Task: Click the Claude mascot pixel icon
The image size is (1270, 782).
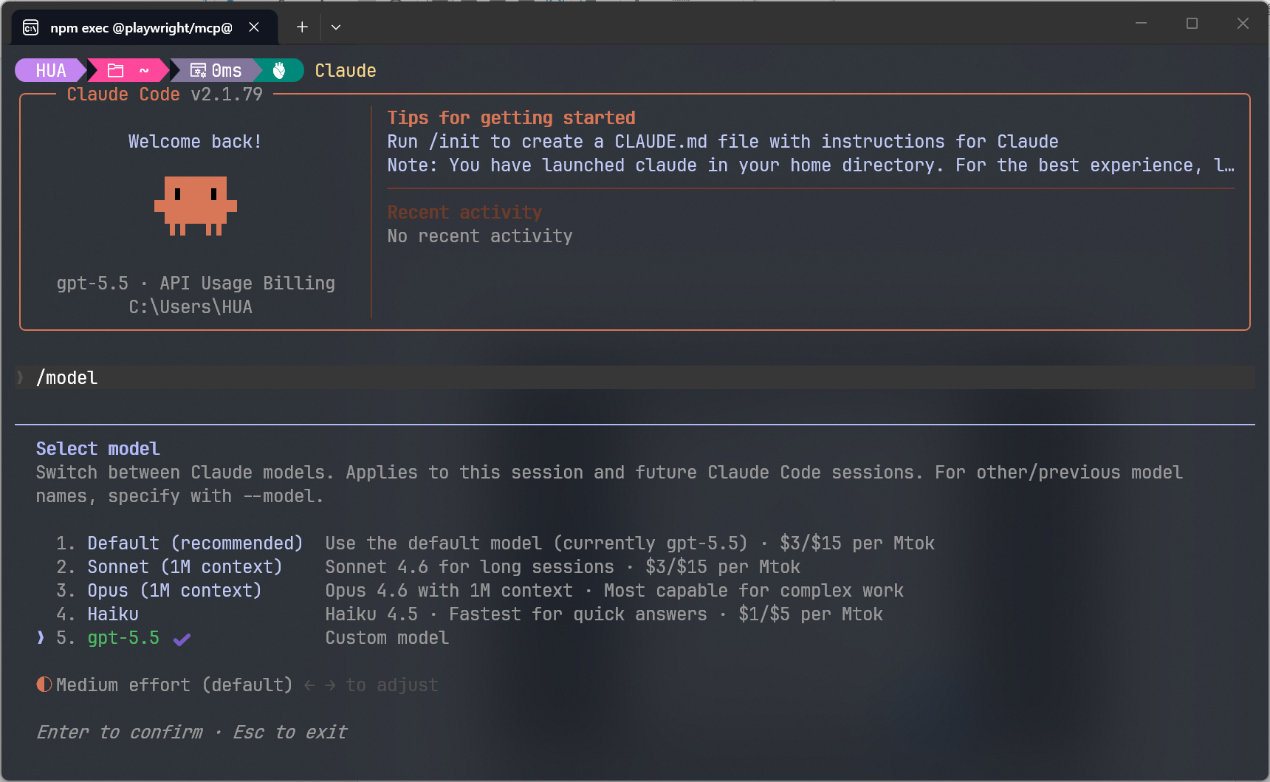Action: (195, 205)
